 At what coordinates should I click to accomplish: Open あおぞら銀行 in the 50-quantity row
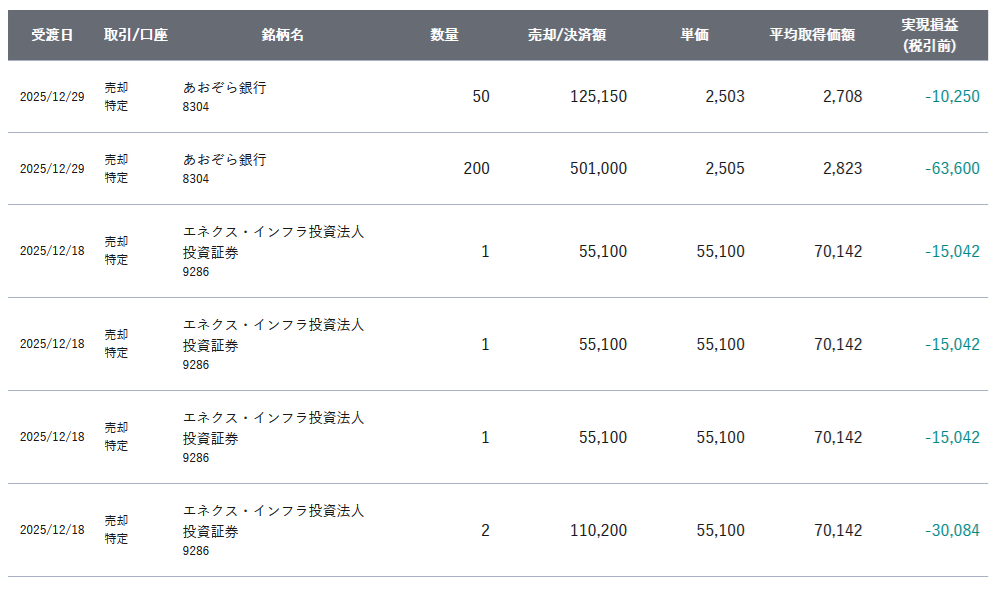click(x=225, y=88)
